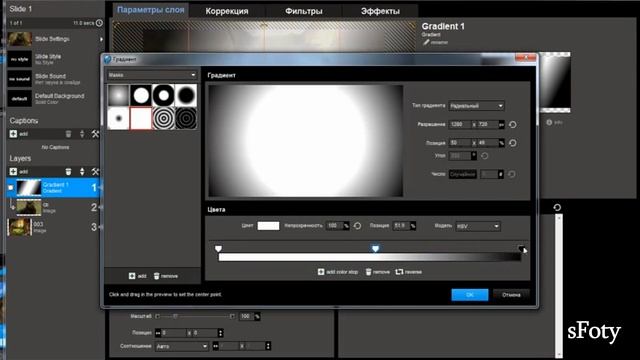Select the light concentric rings preset
This screenshot has width=640, height=360.
[163, 118]
